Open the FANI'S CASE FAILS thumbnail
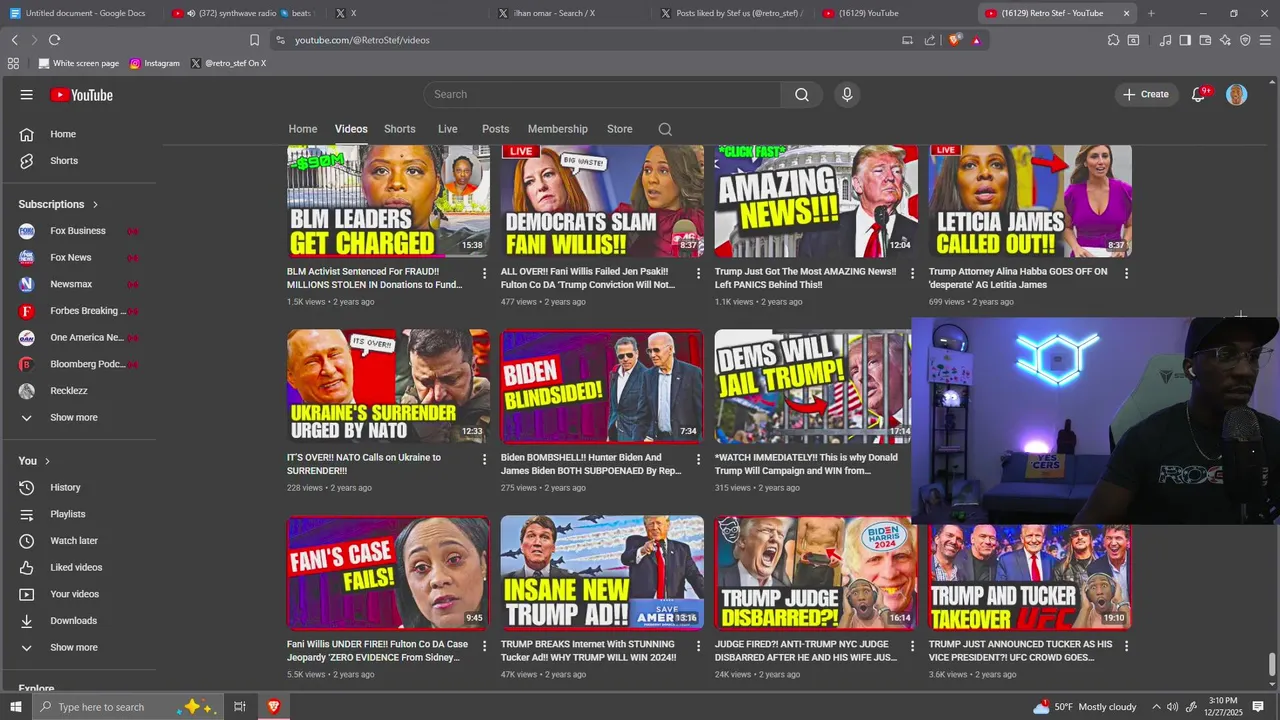The width and height of the screenshot is (1280, 720). [388, 572]
